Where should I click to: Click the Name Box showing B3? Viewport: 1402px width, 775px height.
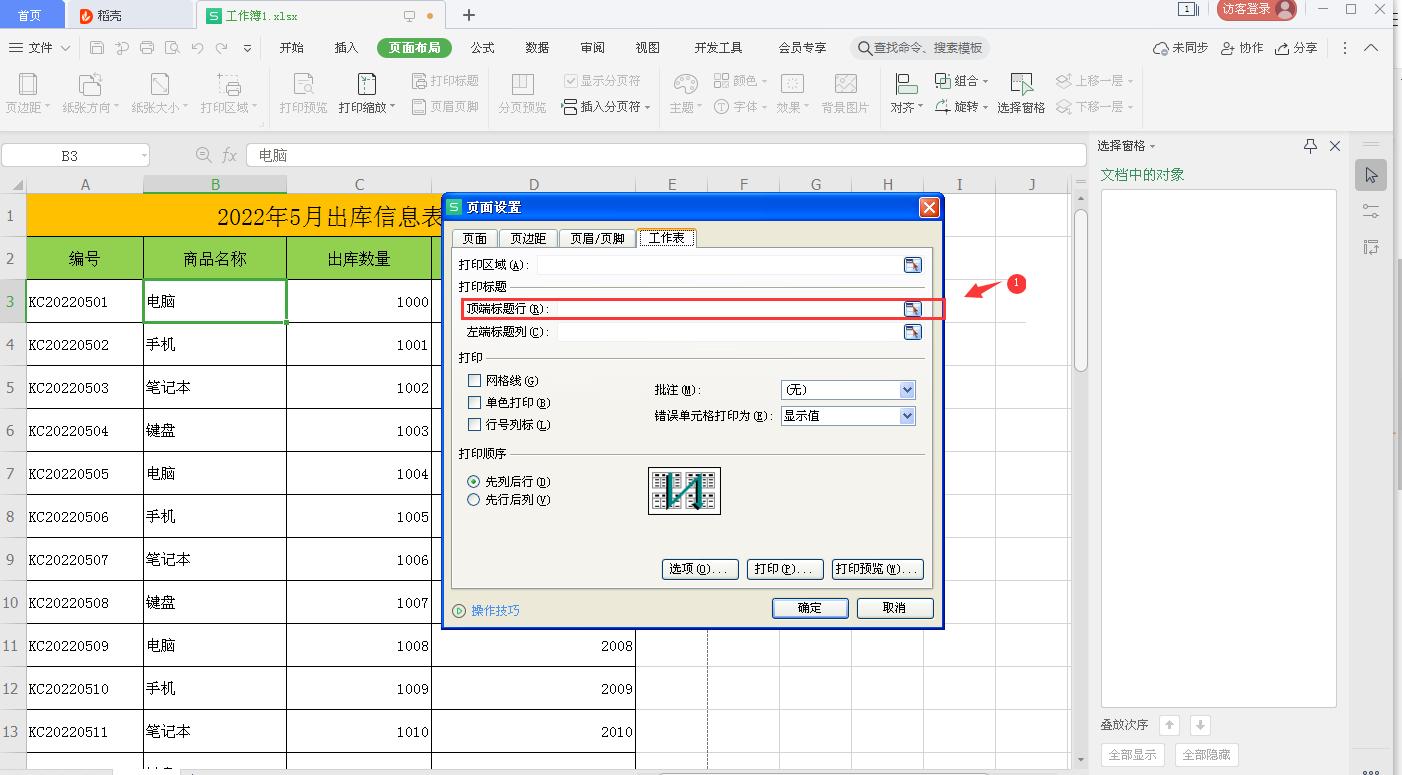pos(70,155)
